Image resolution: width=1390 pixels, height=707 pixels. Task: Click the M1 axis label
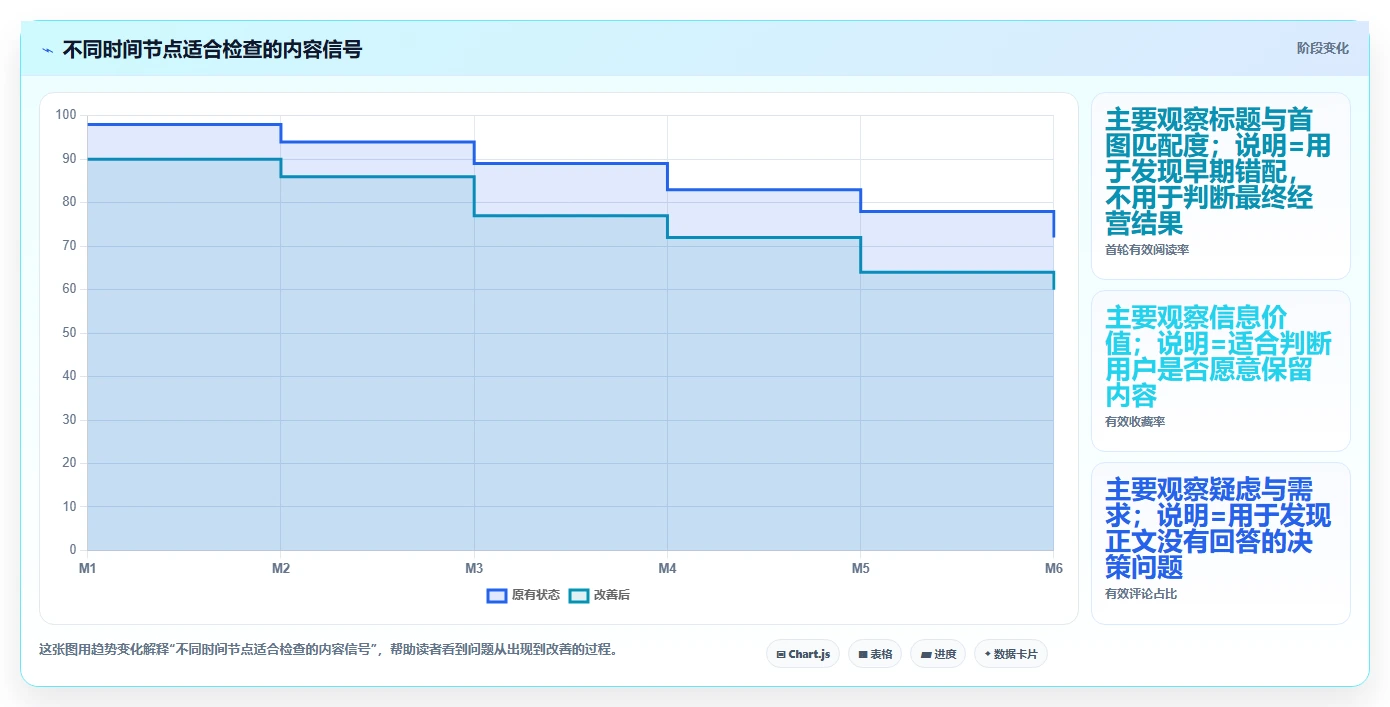coord(87,568)
